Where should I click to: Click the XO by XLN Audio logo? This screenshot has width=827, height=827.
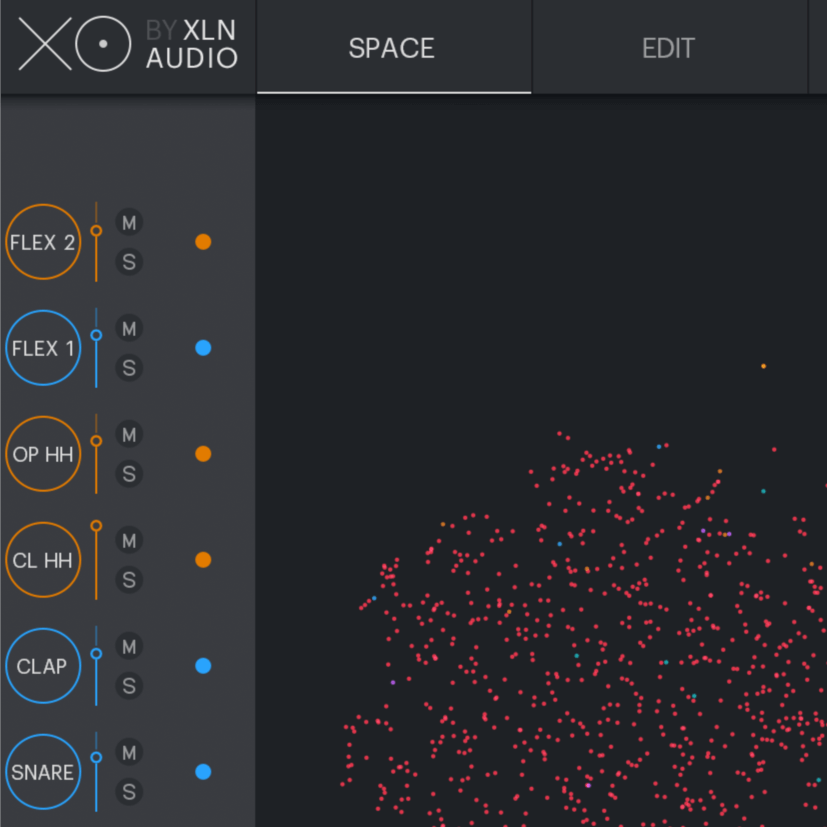(128, 44)
